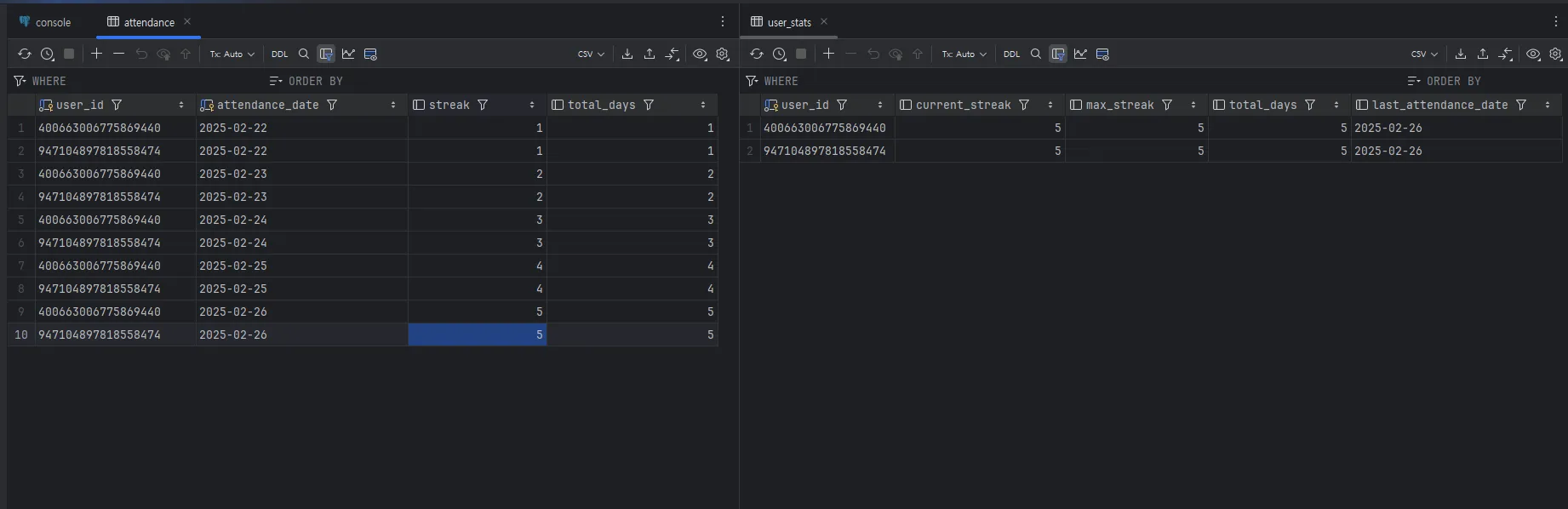Click DDL button in attendance toolbar
Image resolution: width=1568 pixels, height=509 pixels.
280,54
